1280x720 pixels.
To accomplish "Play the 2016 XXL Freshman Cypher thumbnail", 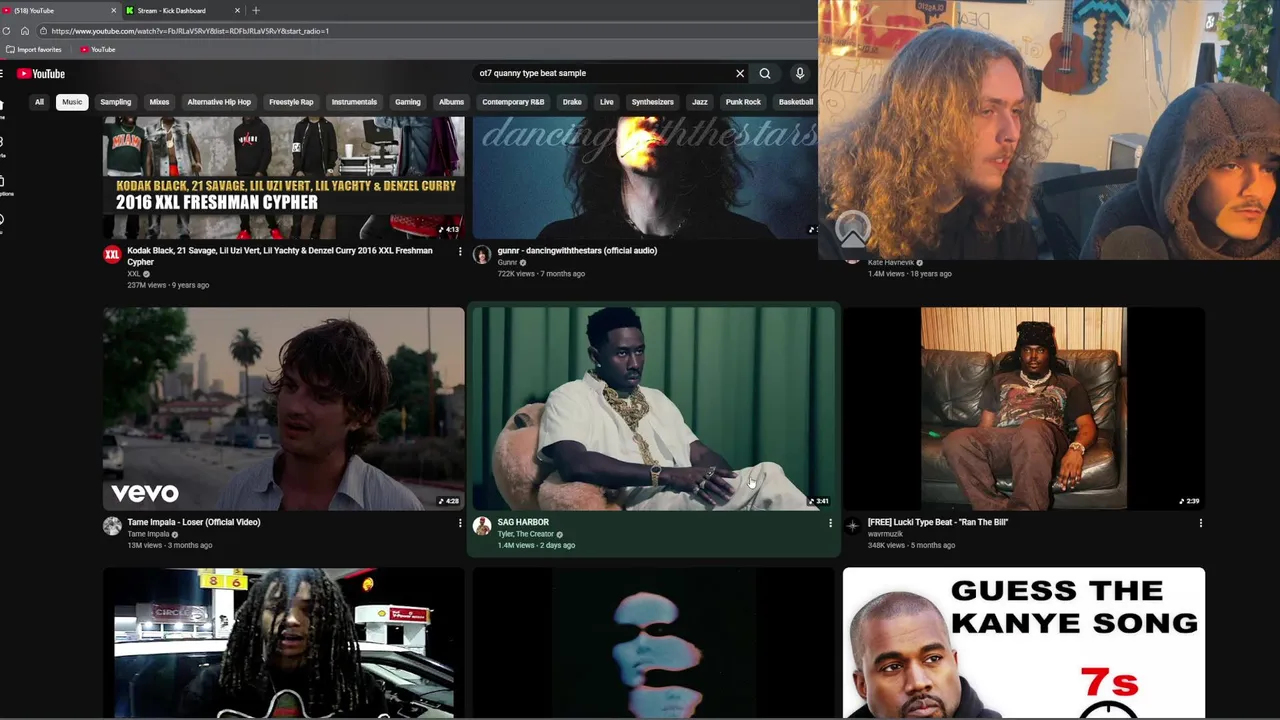I will 283,178.
